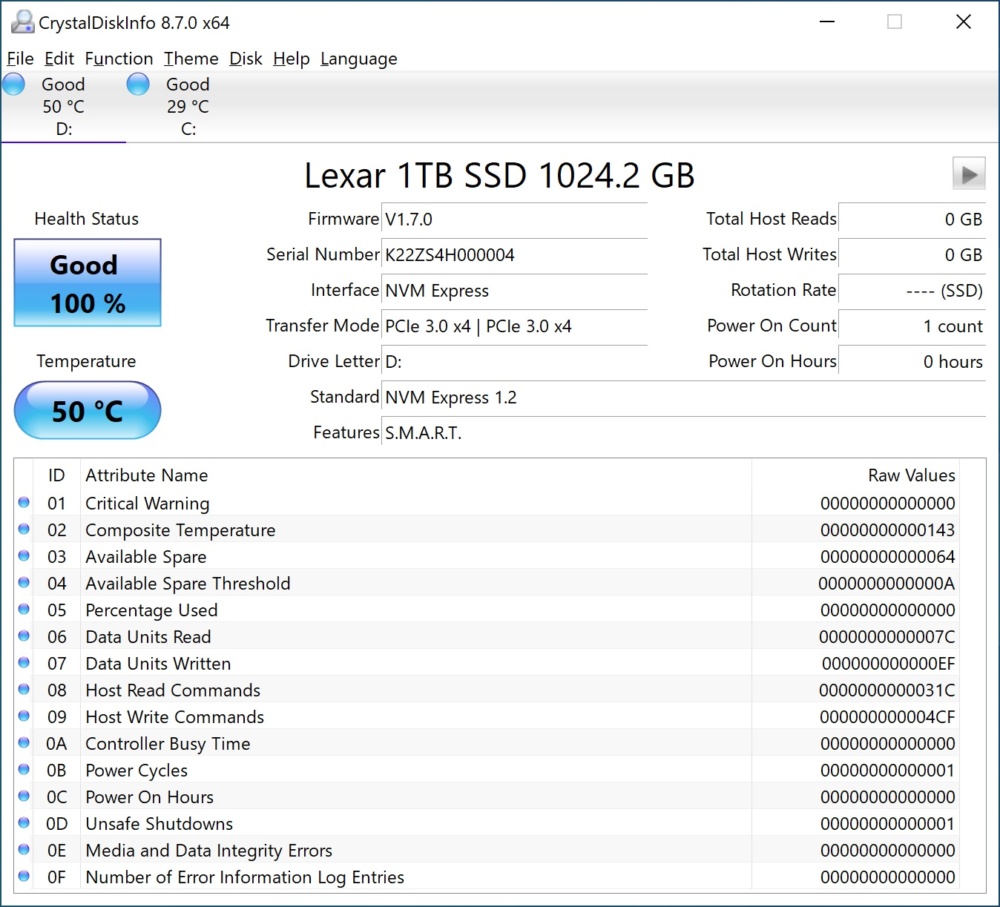Select the Composite Temperature attribute name

coord(180,530)
